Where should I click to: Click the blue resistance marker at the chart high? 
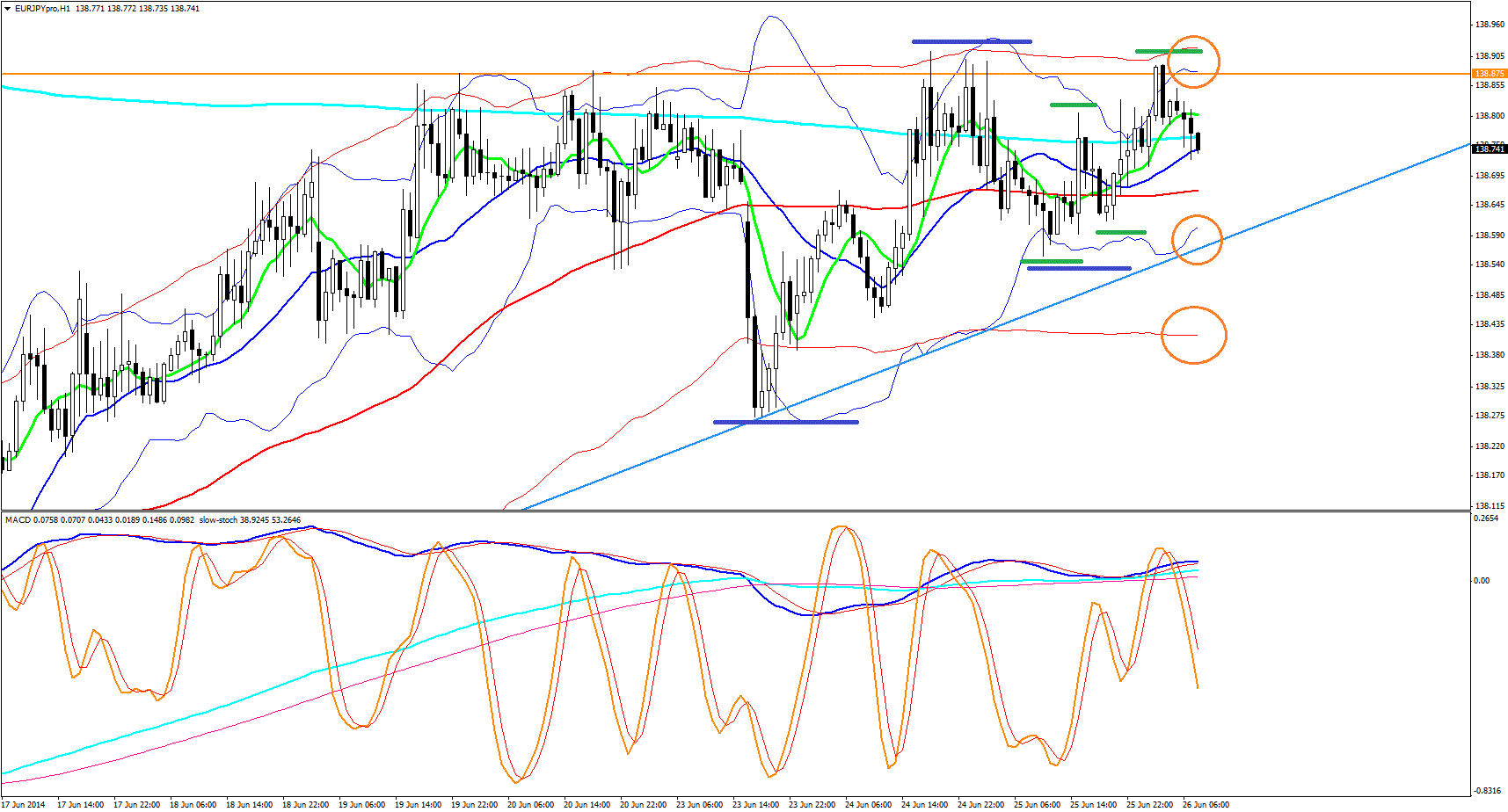pos(971,41)
